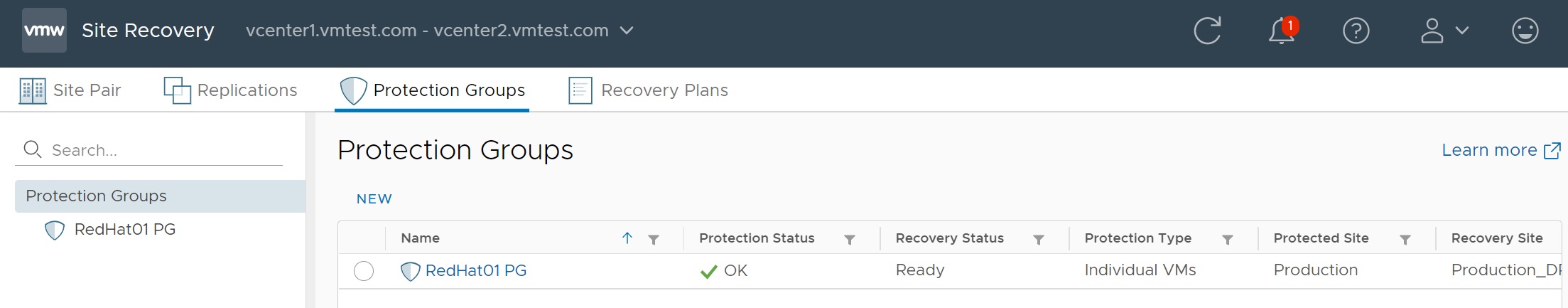Click the help question mark icon
Viewport: 1568px width, 308px height.
[x=1356, y=31]
